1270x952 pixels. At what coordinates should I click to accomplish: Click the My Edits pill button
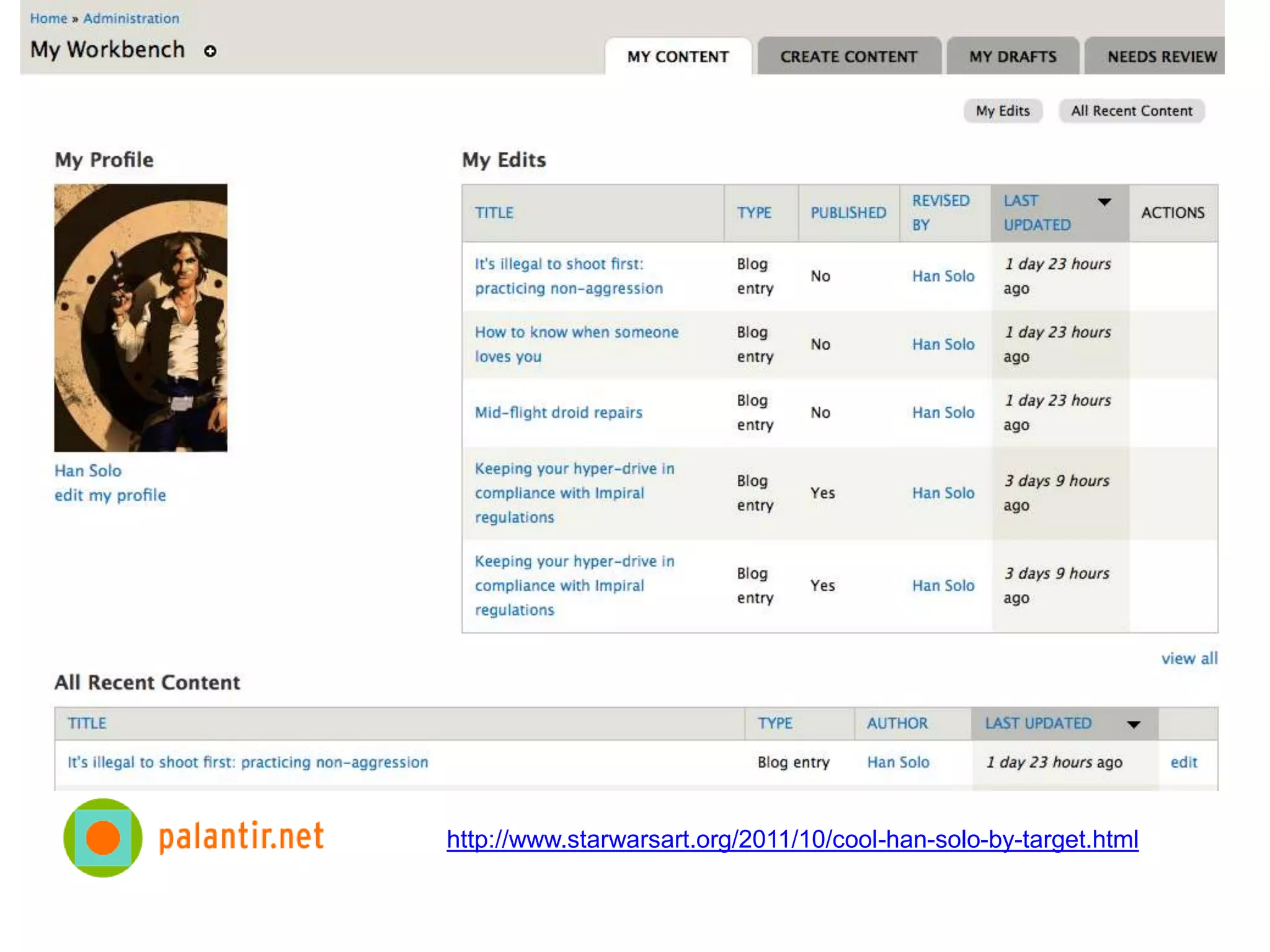click(x=1002, y=111)
